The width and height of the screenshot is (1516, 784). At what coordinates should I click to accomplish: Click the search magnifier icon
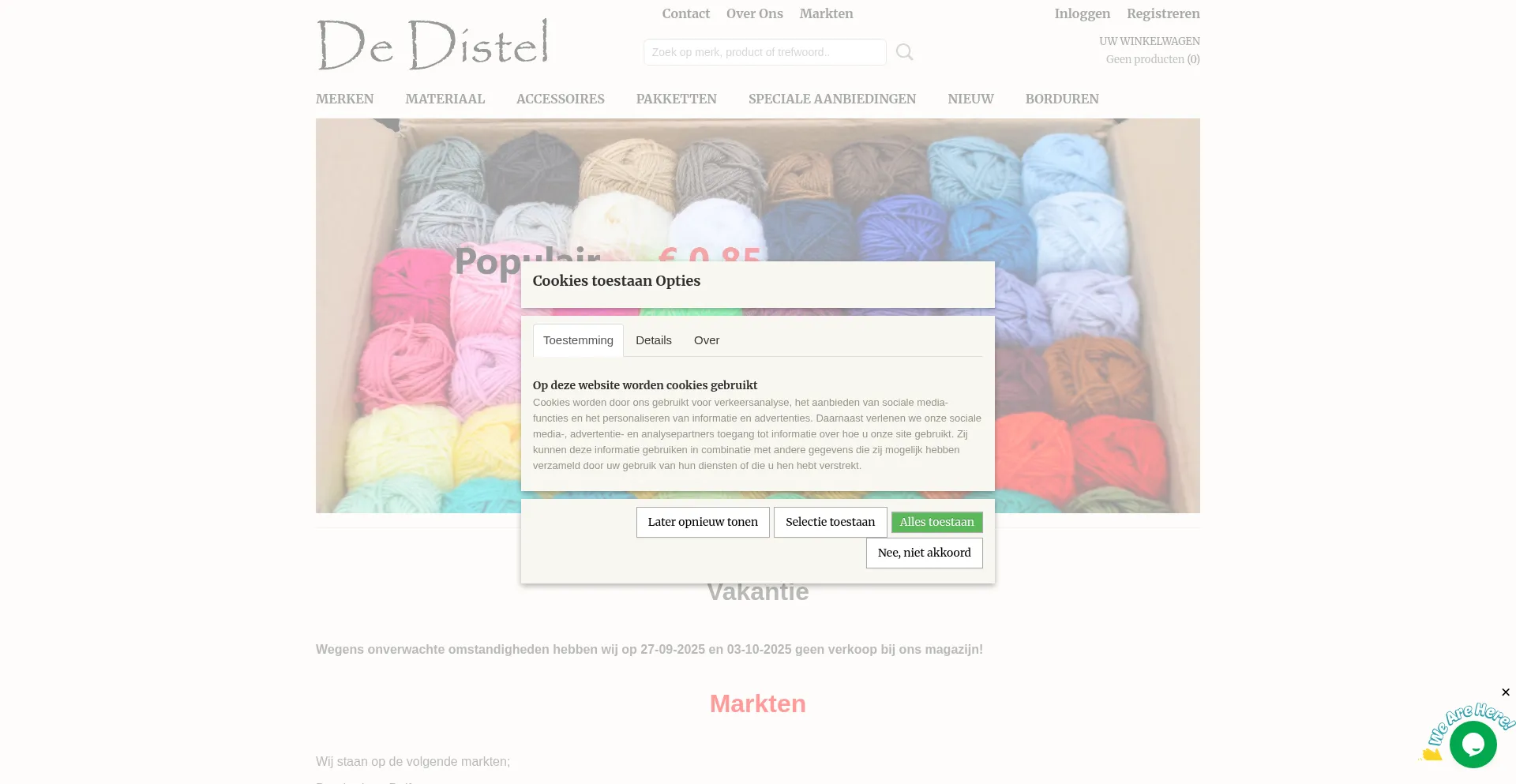click(x=905, y=52)
